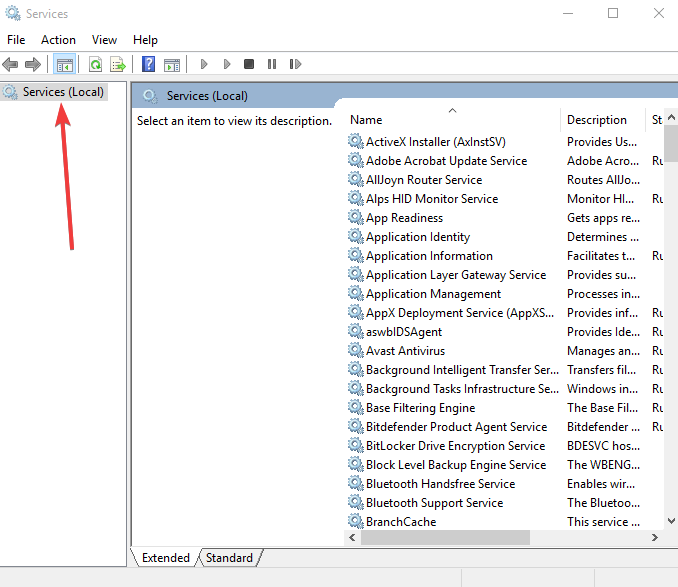The width and height of the screenshot is (678, 587).
Task: Click the Services gear icon in title bar
Action: coord(13,13)
